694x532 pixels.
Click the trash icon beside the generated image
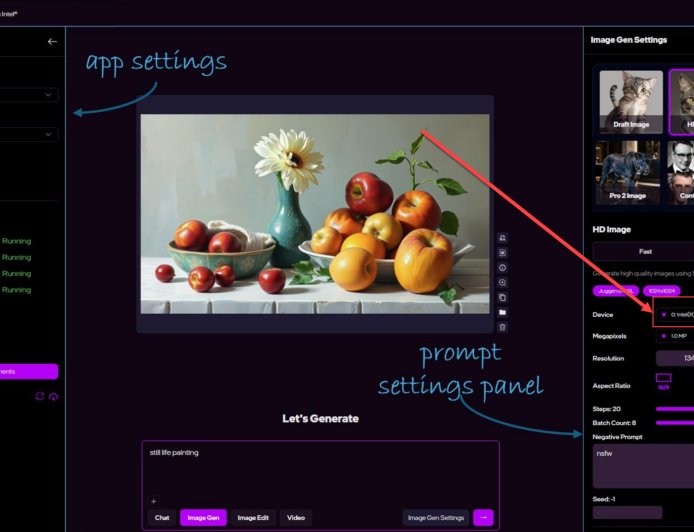pyautogui.click(x=502, y=327)
